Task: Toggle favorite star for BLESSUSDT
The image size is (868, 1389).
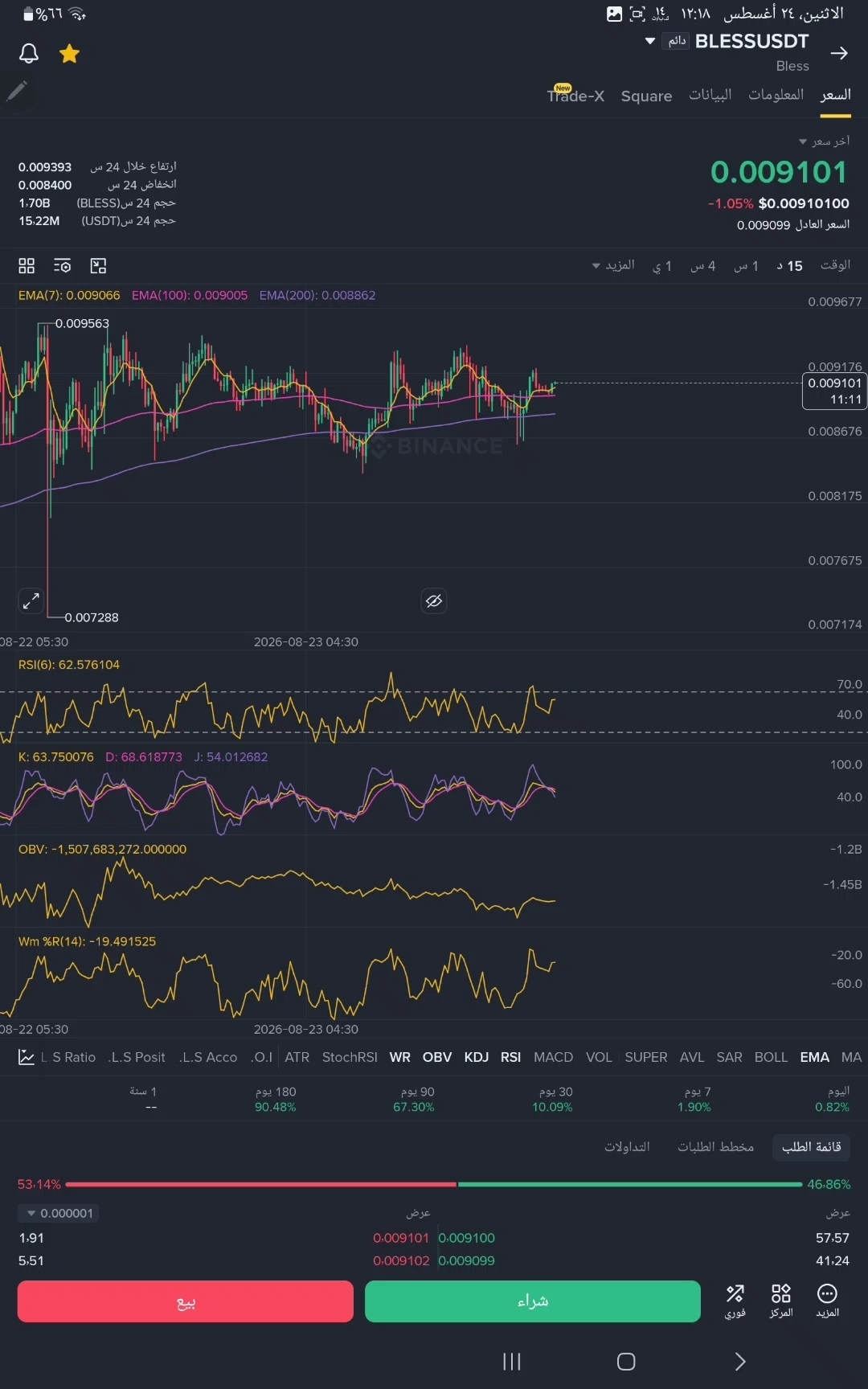Action: point(70,54)
